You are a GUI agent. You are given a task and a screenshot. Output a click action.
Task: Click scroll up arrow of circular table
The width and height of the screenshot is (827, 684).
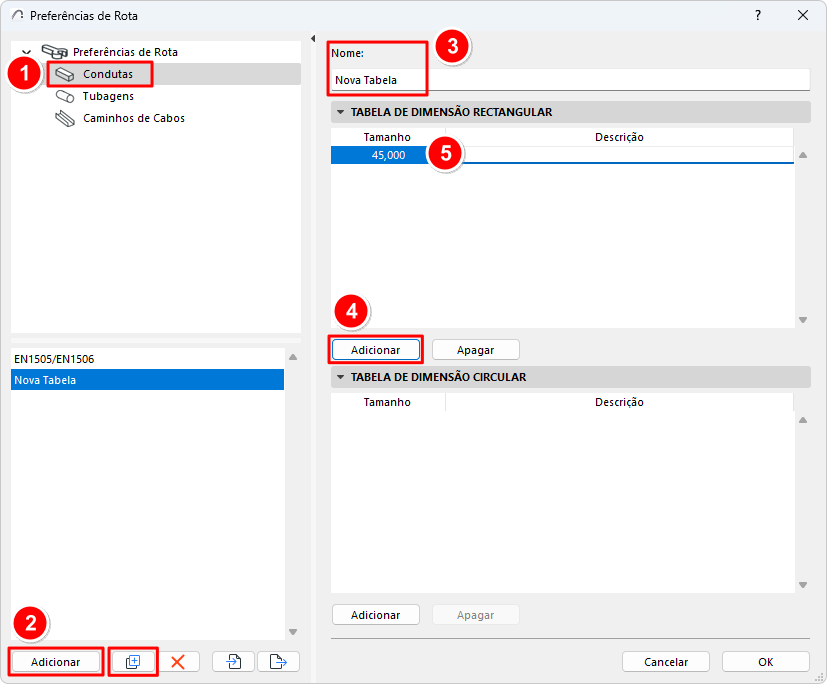pyautogui.click(x=803, y=420)
